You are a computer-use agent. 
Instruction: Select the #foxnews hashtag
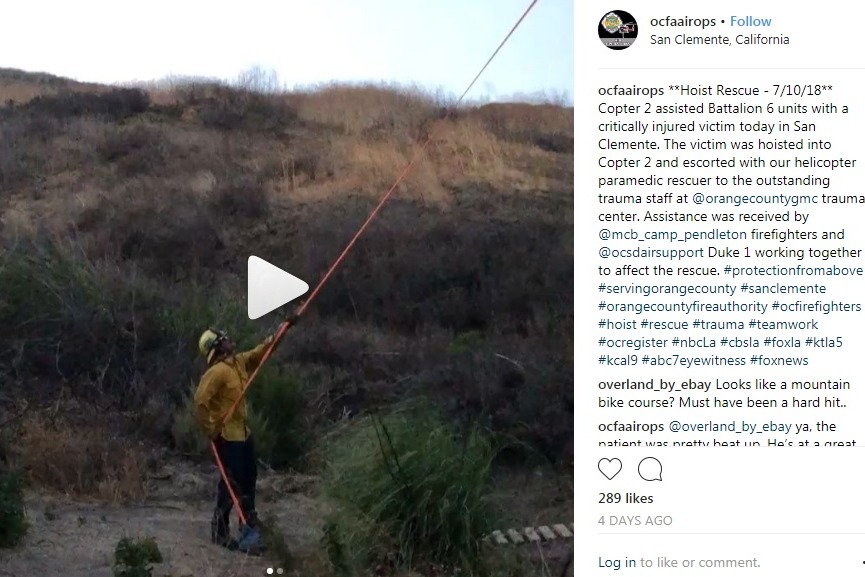pos(779,361)
